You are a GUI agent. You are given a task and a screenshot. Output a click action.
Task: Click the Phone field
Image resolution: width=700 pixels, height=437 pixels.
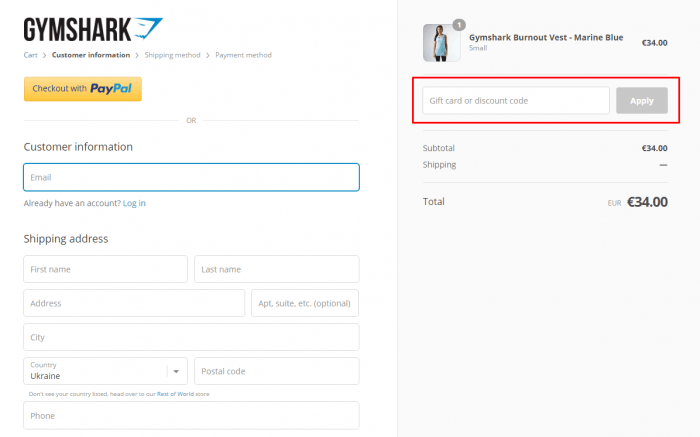tap(191, 416)
